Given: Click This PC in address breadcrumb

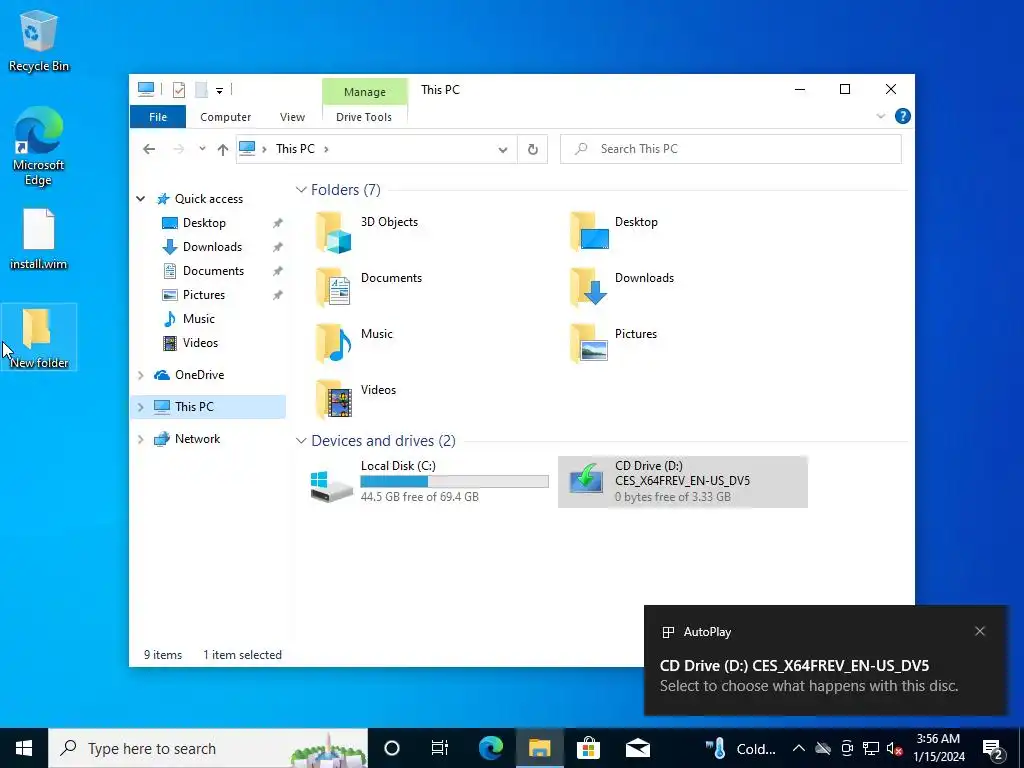Looking at the screenshot, I should [295, 149].
